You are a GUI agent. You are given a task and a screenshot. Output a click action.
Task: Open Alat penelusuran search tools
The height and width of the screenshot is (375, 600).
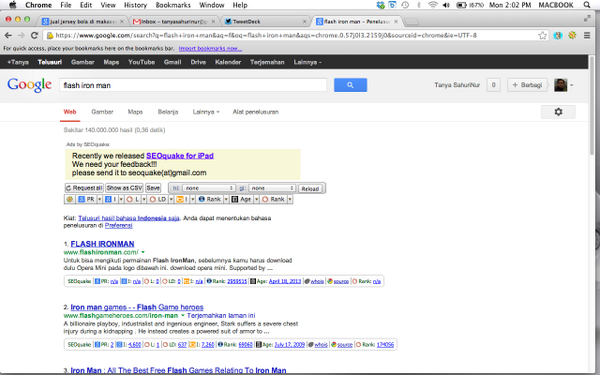click(256, 112)
